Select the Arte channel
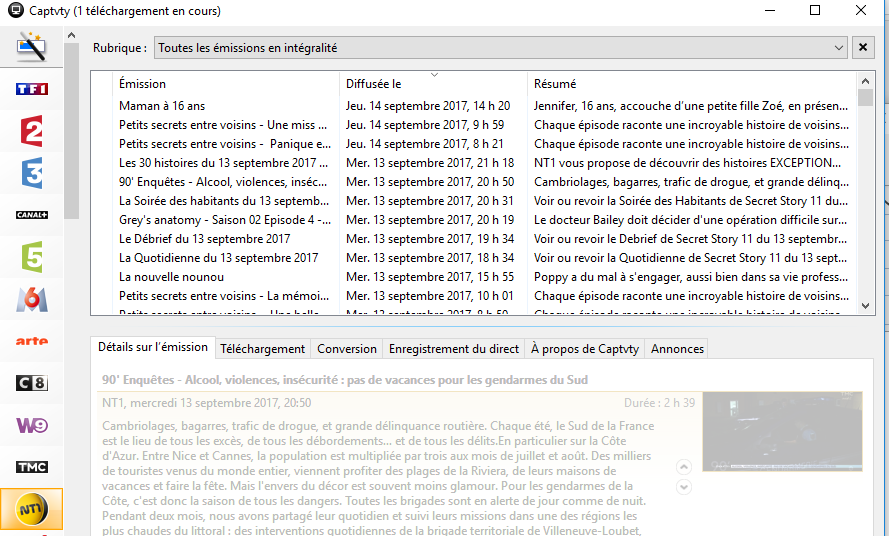 click(32, 341)
